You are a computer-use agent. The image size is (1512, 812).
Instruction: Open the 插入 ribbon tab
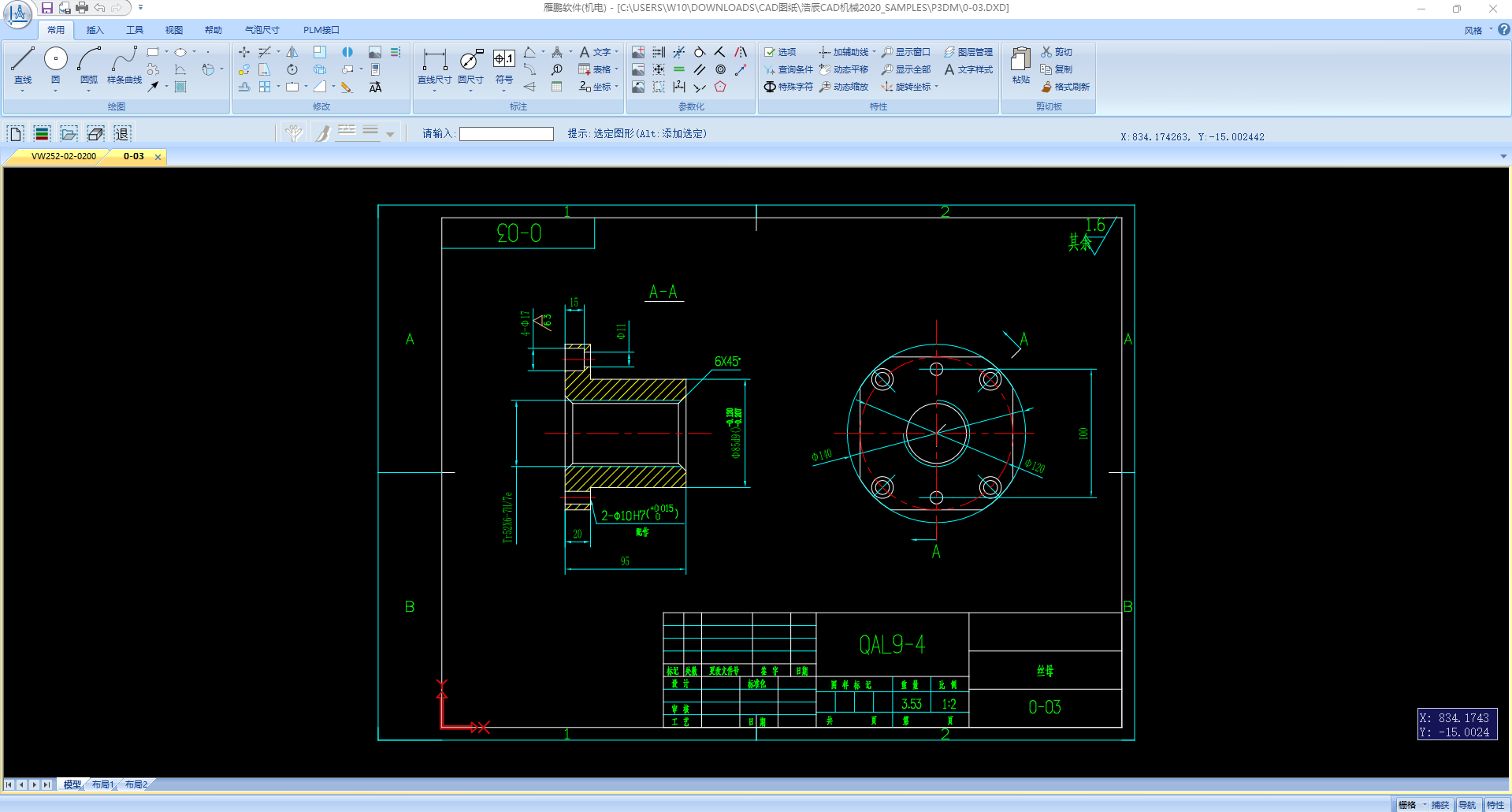point(95,30)
